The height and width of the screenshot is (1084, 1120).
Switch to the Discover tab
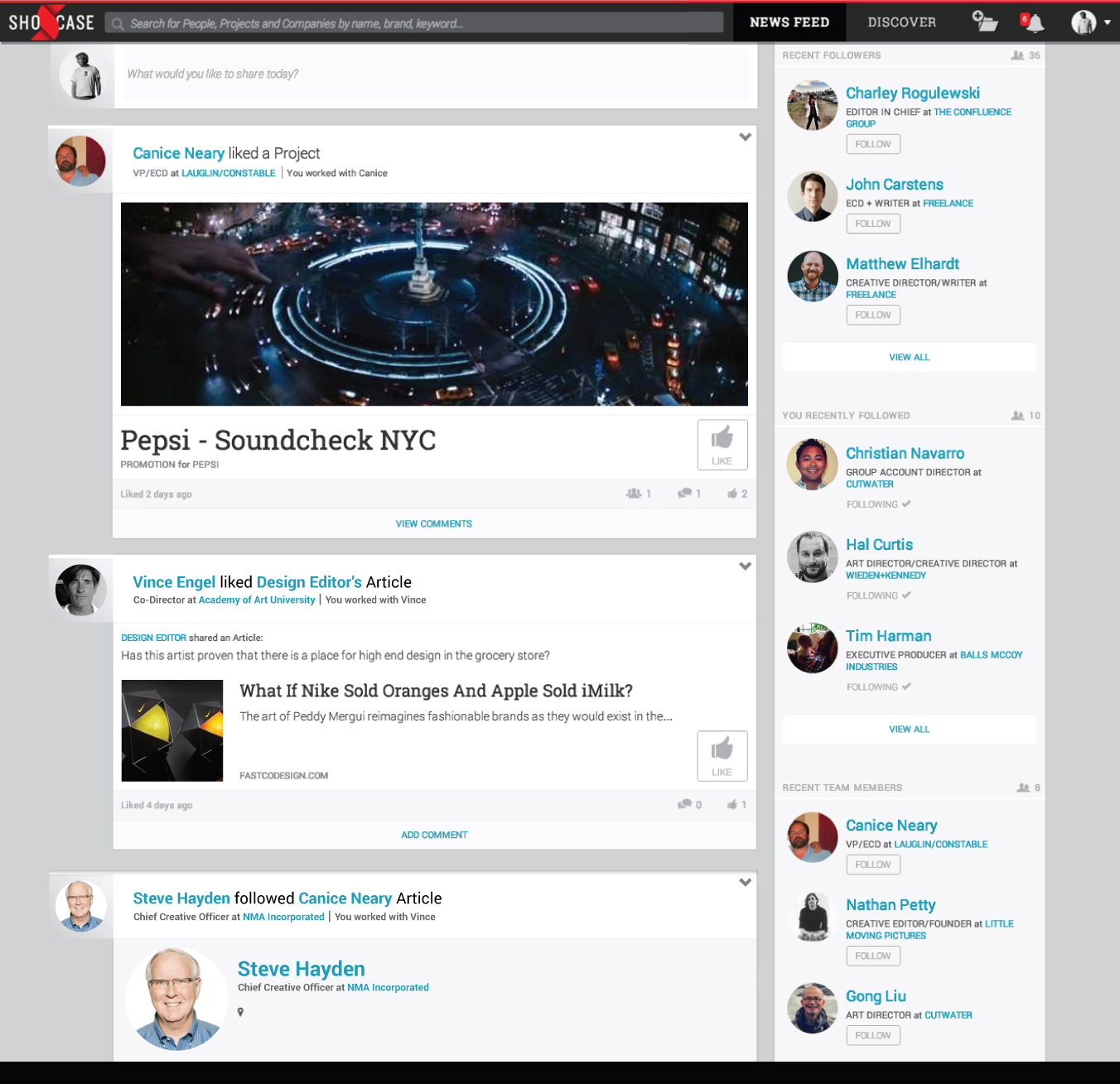[x=902, y=22]
